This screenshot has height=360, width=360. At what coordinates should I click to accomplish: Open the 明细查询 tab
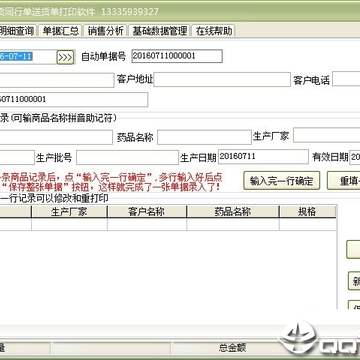(17, 31)
